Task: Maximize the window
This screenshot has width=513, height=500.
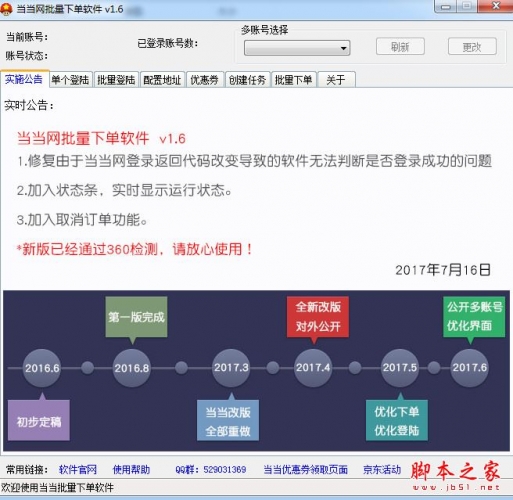Action: click(x=467, y=6)
